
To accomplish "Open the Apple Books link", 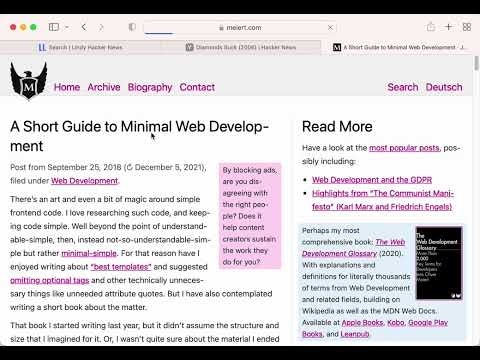I will pos(363,323).
